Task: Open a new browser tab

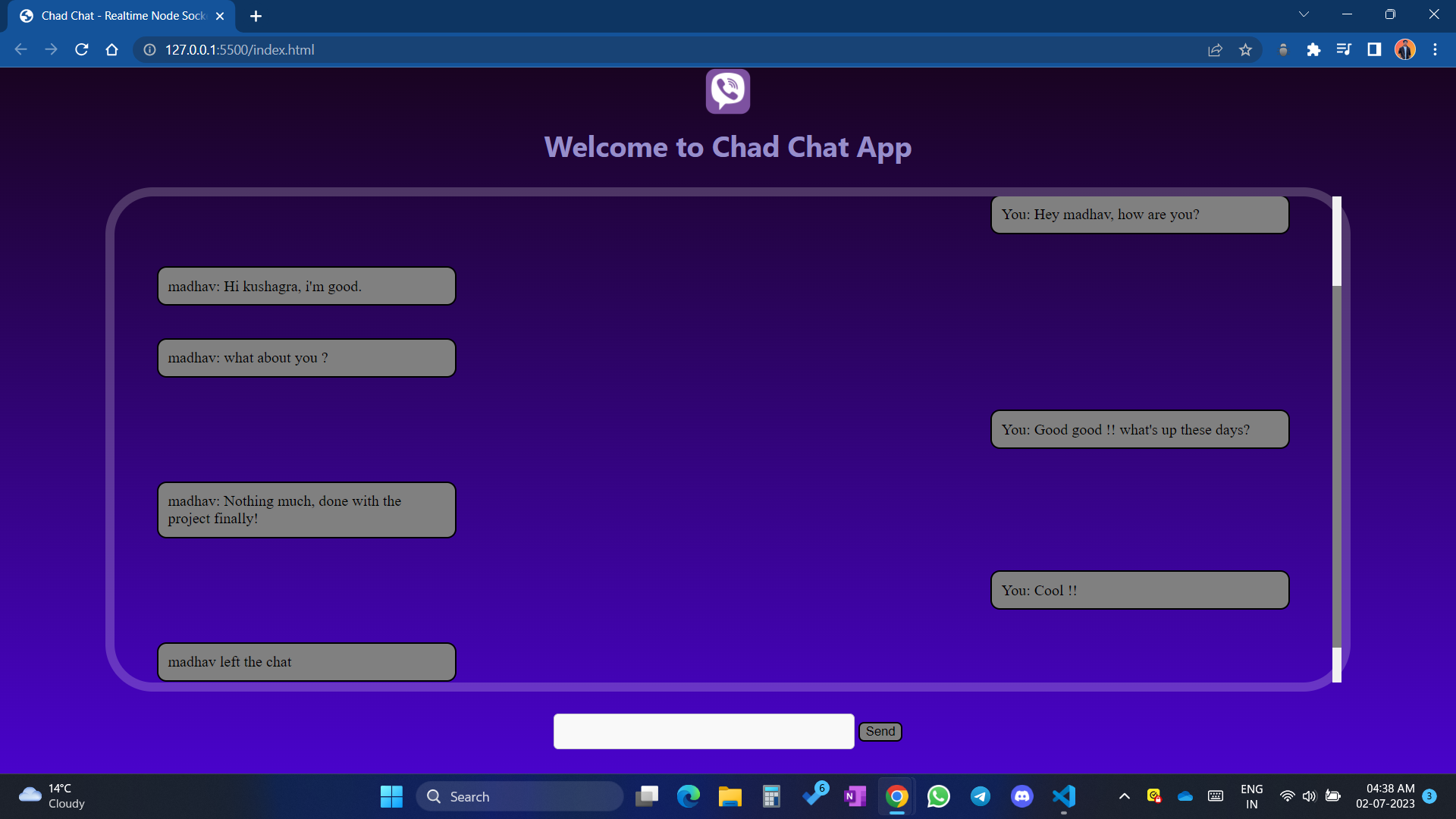Action: pyautogui.click(x=256, y=15)
